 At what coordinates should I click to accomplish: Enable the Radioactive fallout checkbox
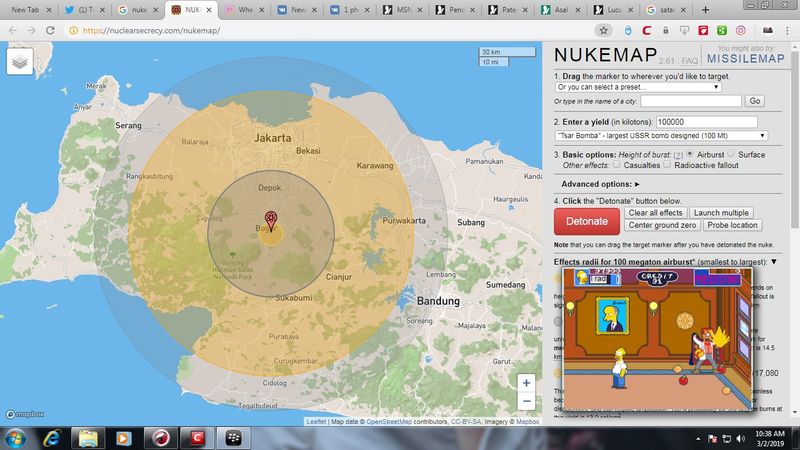point(667,164)
